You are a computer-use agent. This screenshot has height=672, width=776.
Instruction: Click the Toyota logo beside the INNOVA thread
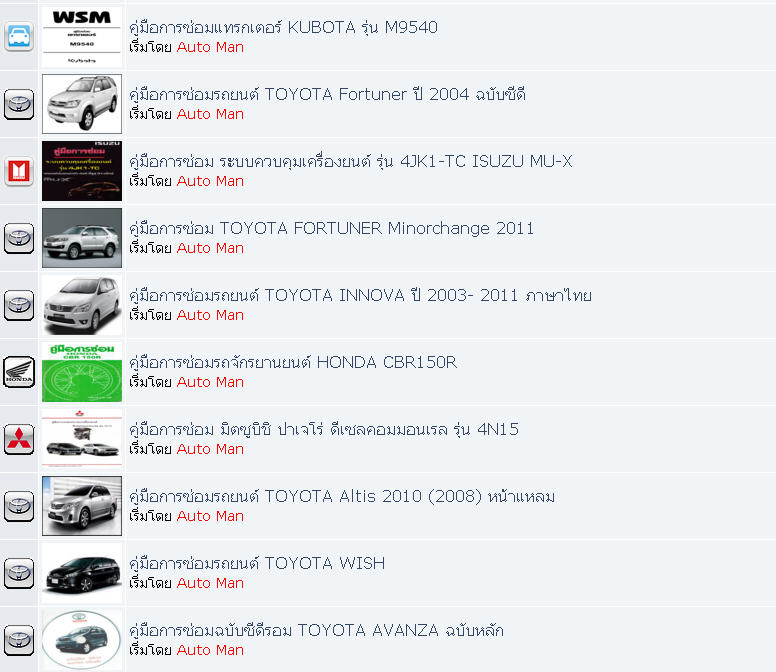(x=19, y=305)
